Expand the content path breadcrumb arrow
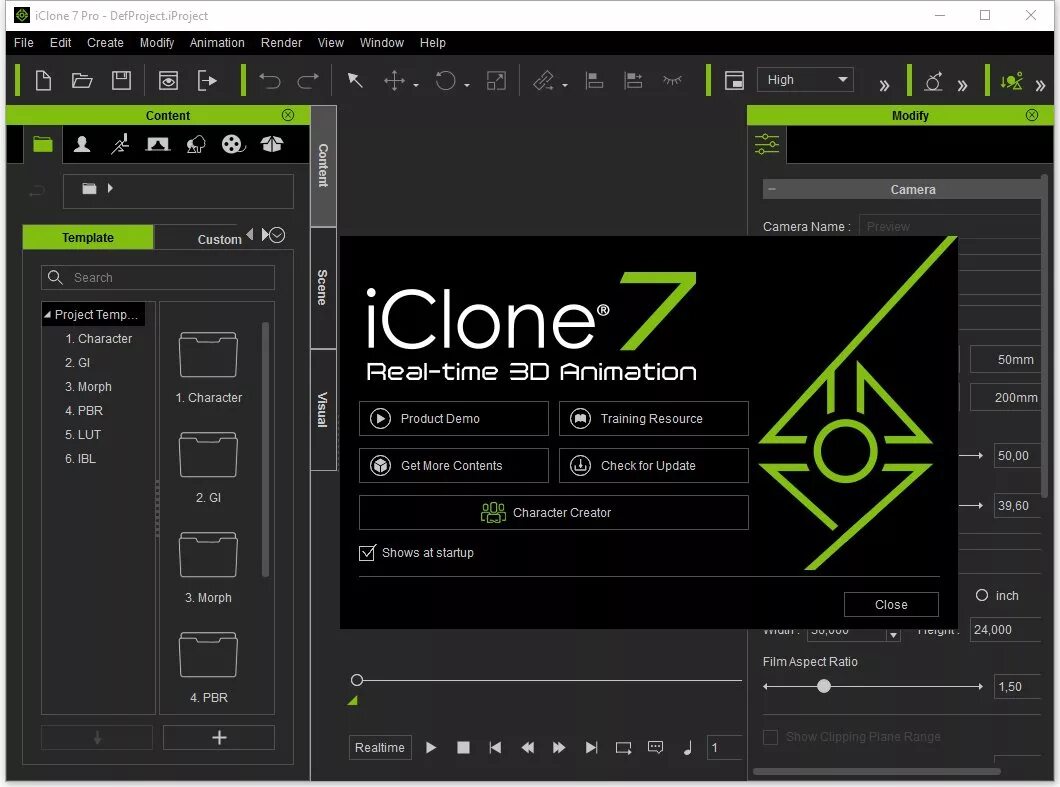 point(110,189)
